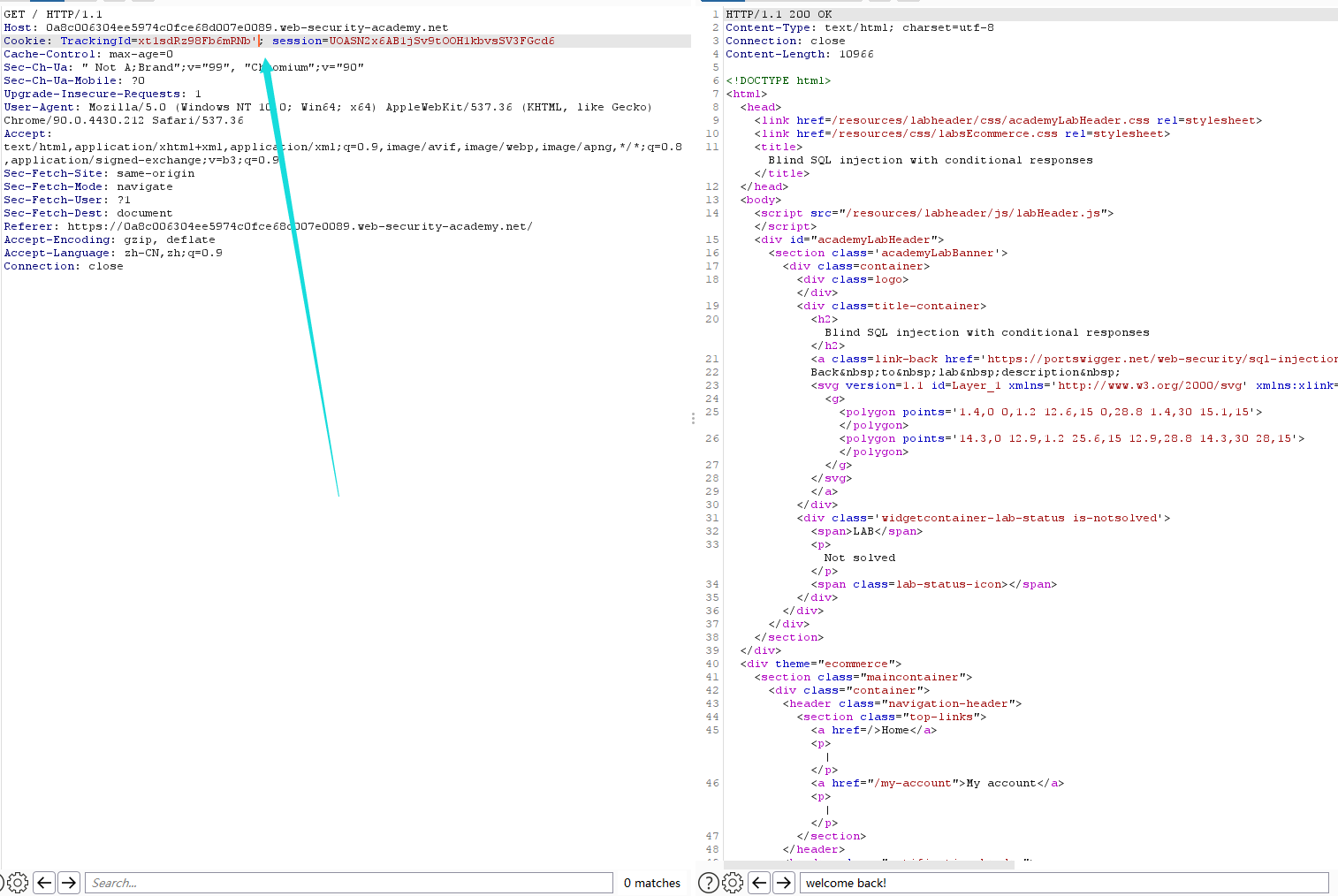
Task: Select 'Accept-Encoding: gzip, deflate' header
Action: 110,239
